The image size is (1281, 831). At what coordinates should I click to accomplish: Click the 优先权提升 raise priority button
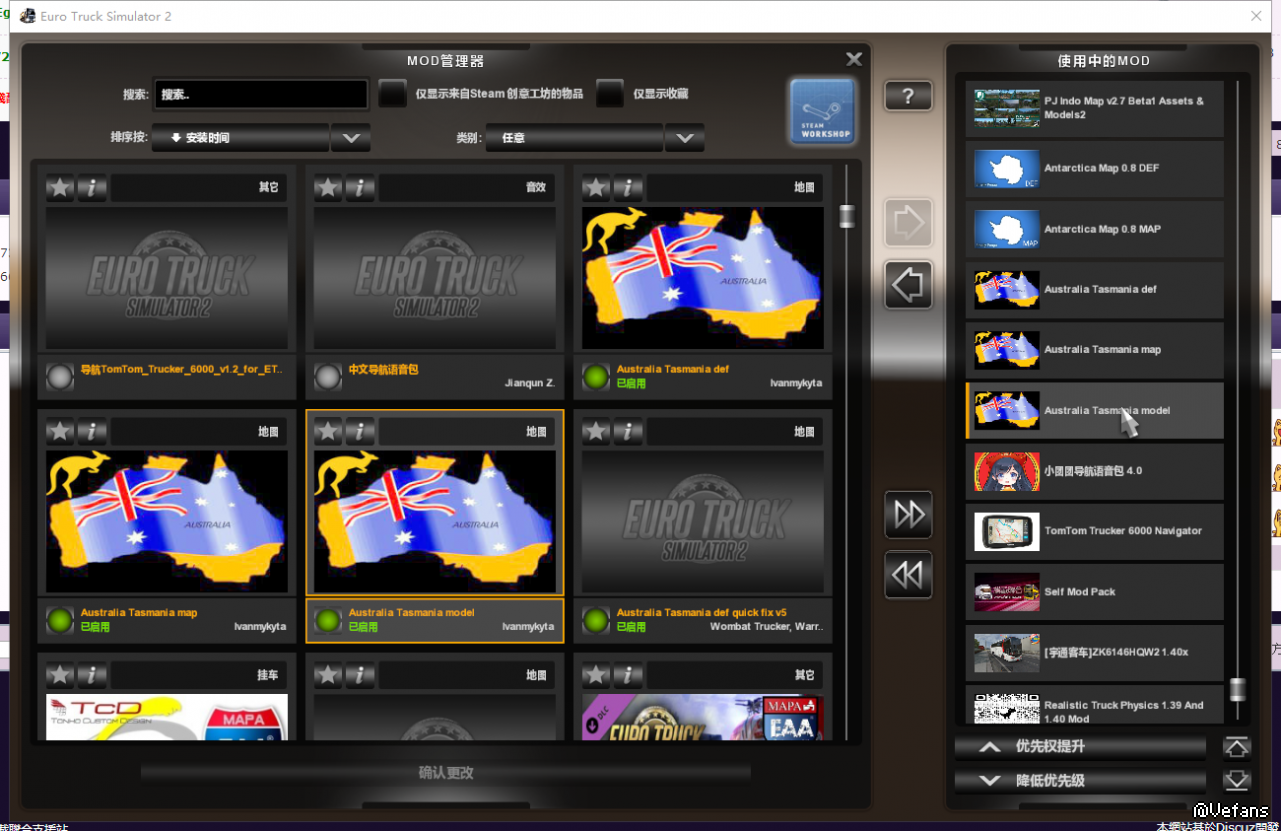[x=1080, y=747]
